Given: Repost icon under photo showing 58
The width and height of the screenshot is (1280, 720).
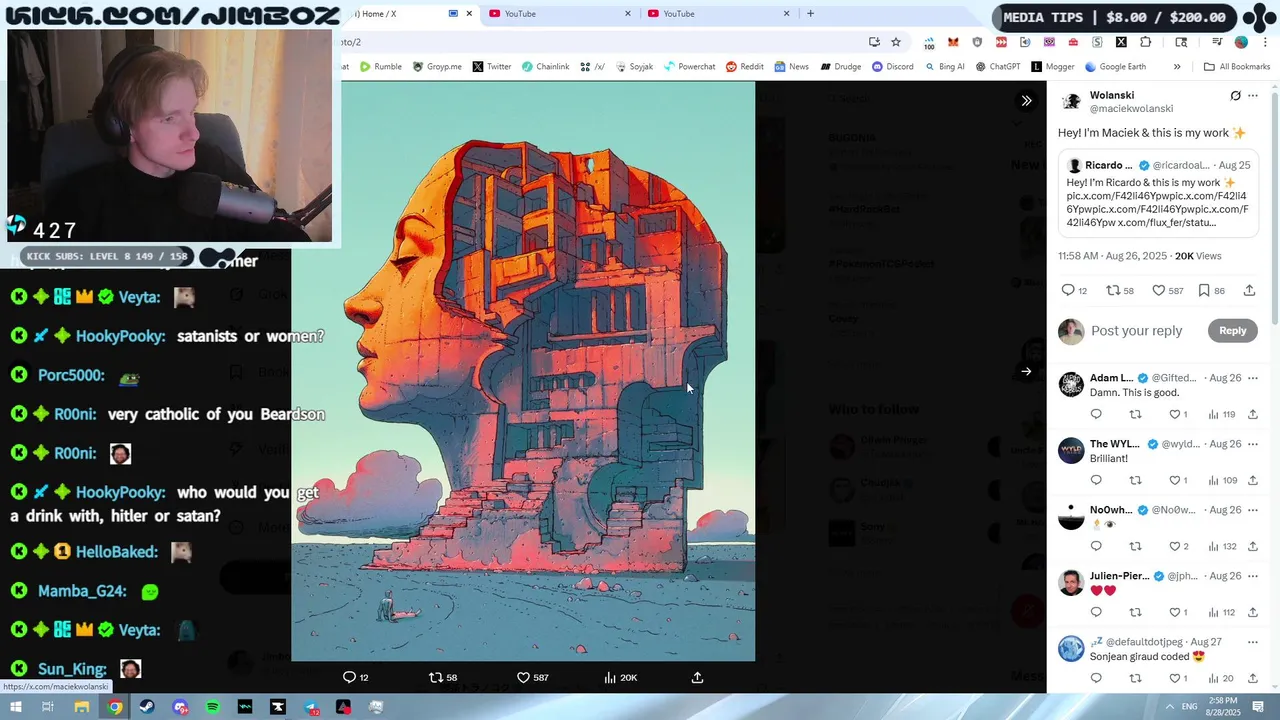Looking at the screenshot, I should 442,677.
